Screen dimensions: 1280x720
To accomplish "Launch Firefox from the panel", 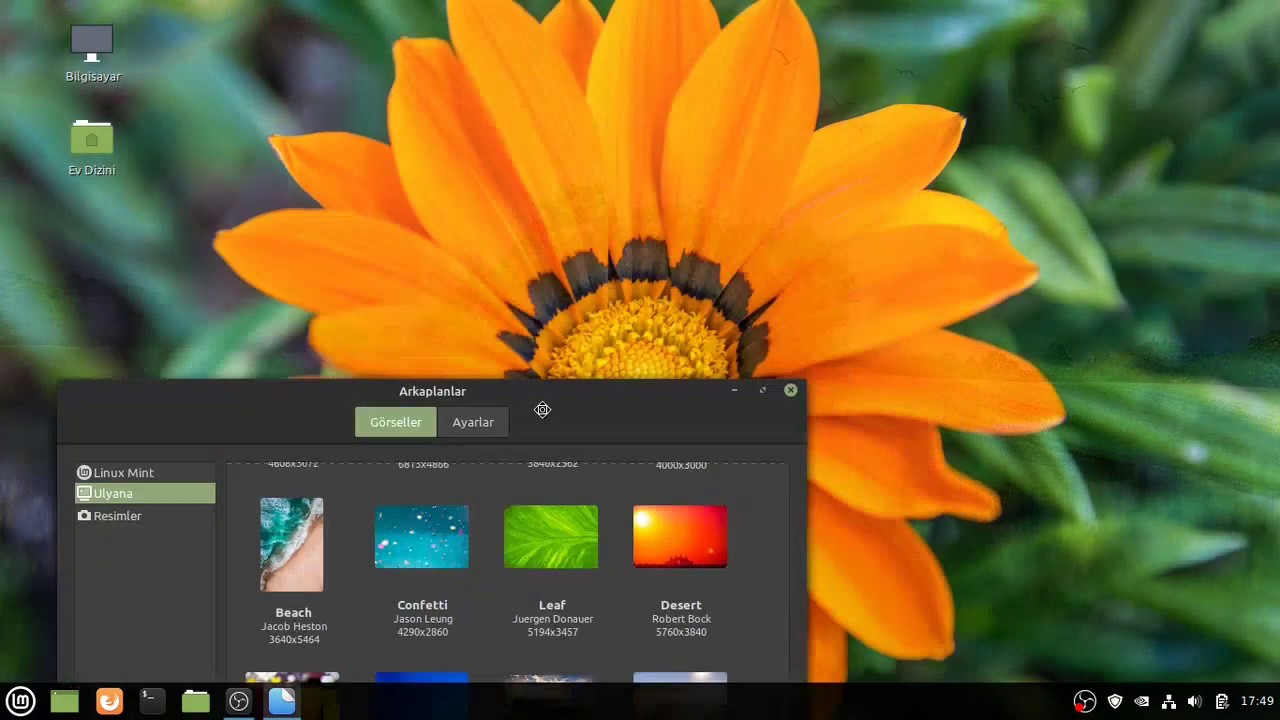I will point(109,701).
